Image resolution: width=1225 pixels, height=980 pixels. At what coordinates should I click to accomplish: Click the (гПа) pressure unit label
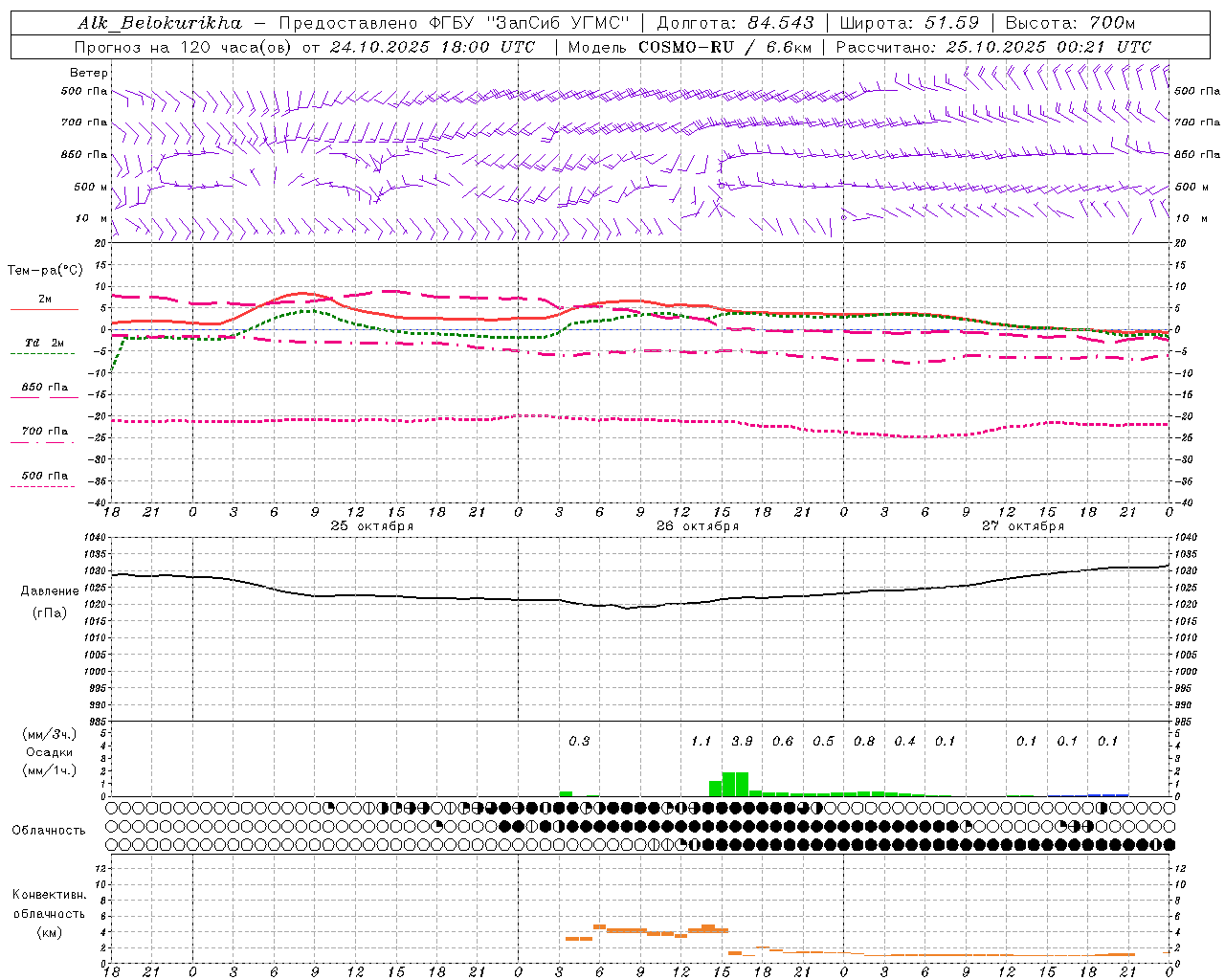click(x=50, y=612)
